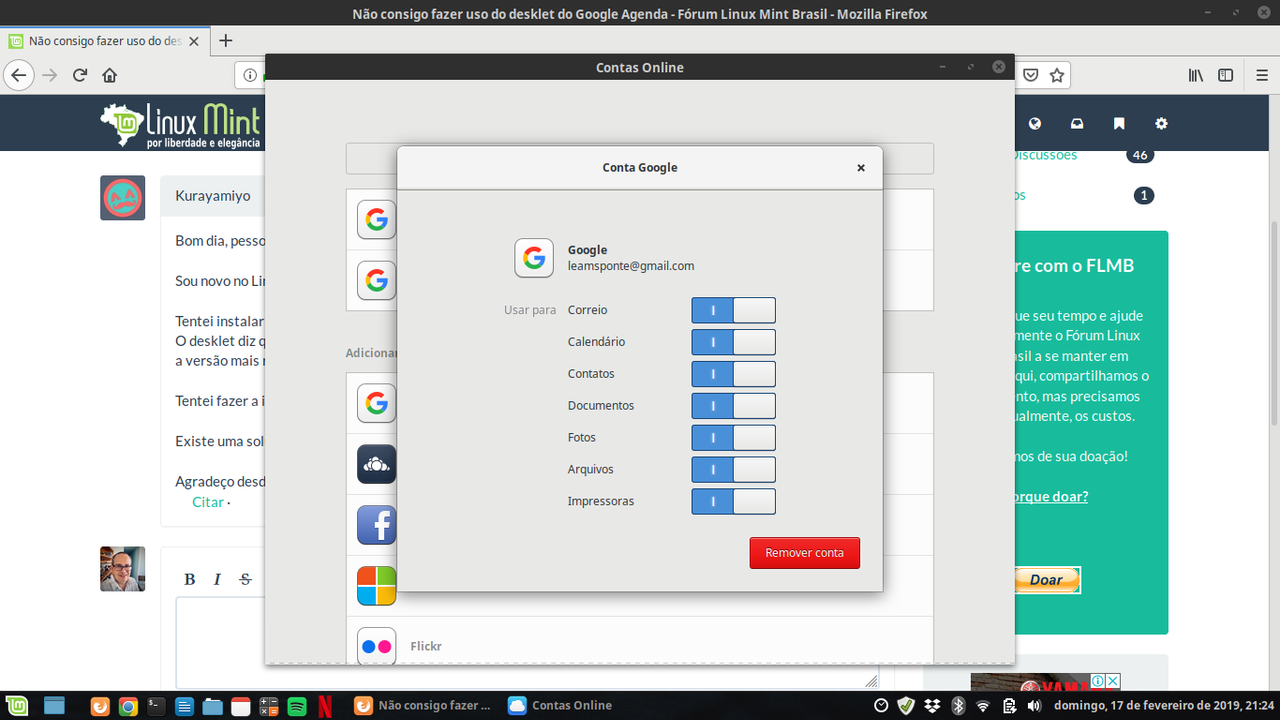Open Kurayamiyo's profile name link
Viewport: 1280px width, 720px height.
[213, 196]
